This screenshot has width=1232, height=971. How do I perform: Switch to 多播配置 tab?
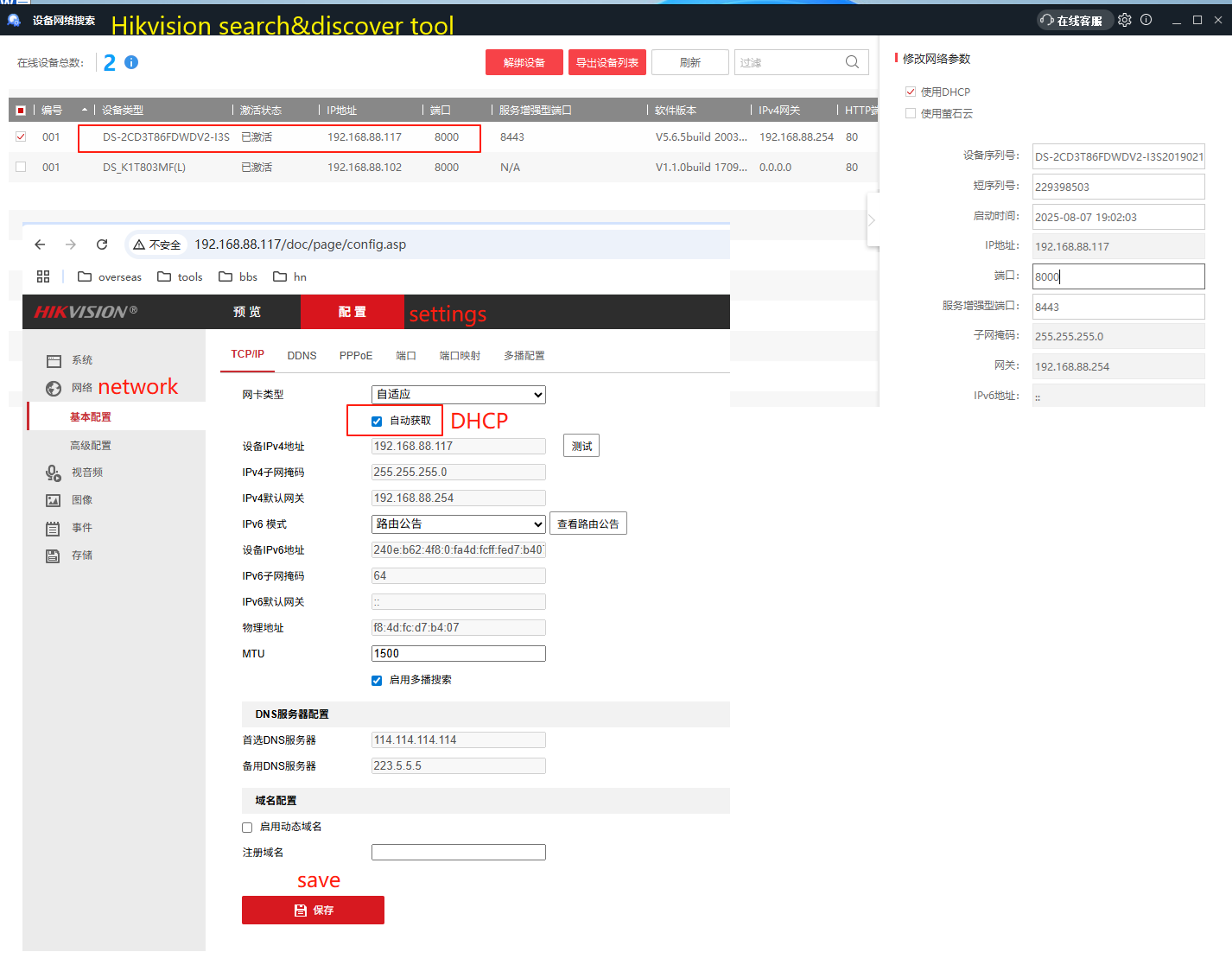pos(524,356)
